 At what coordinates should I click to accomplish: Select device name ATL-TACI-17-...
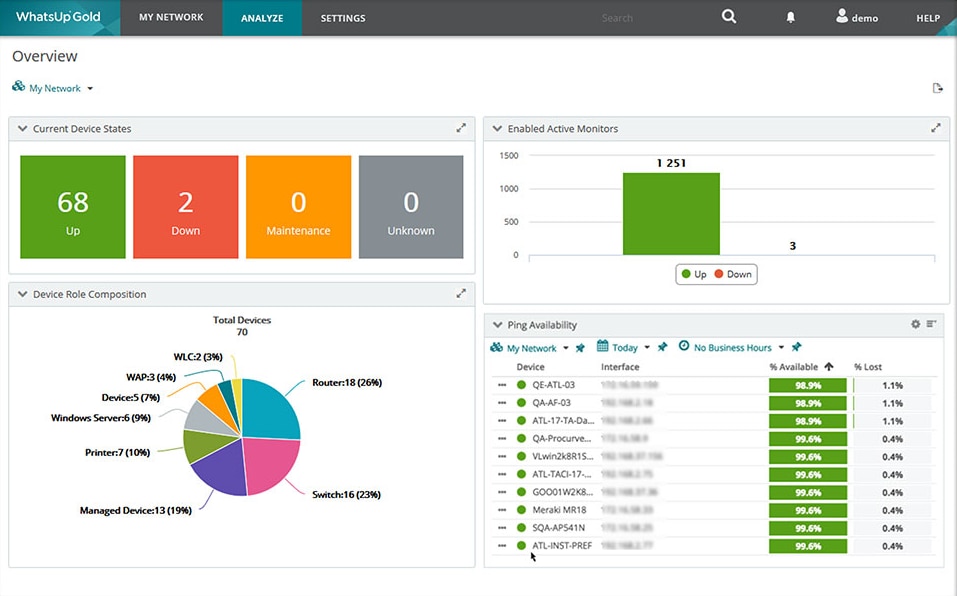point(561,474)
